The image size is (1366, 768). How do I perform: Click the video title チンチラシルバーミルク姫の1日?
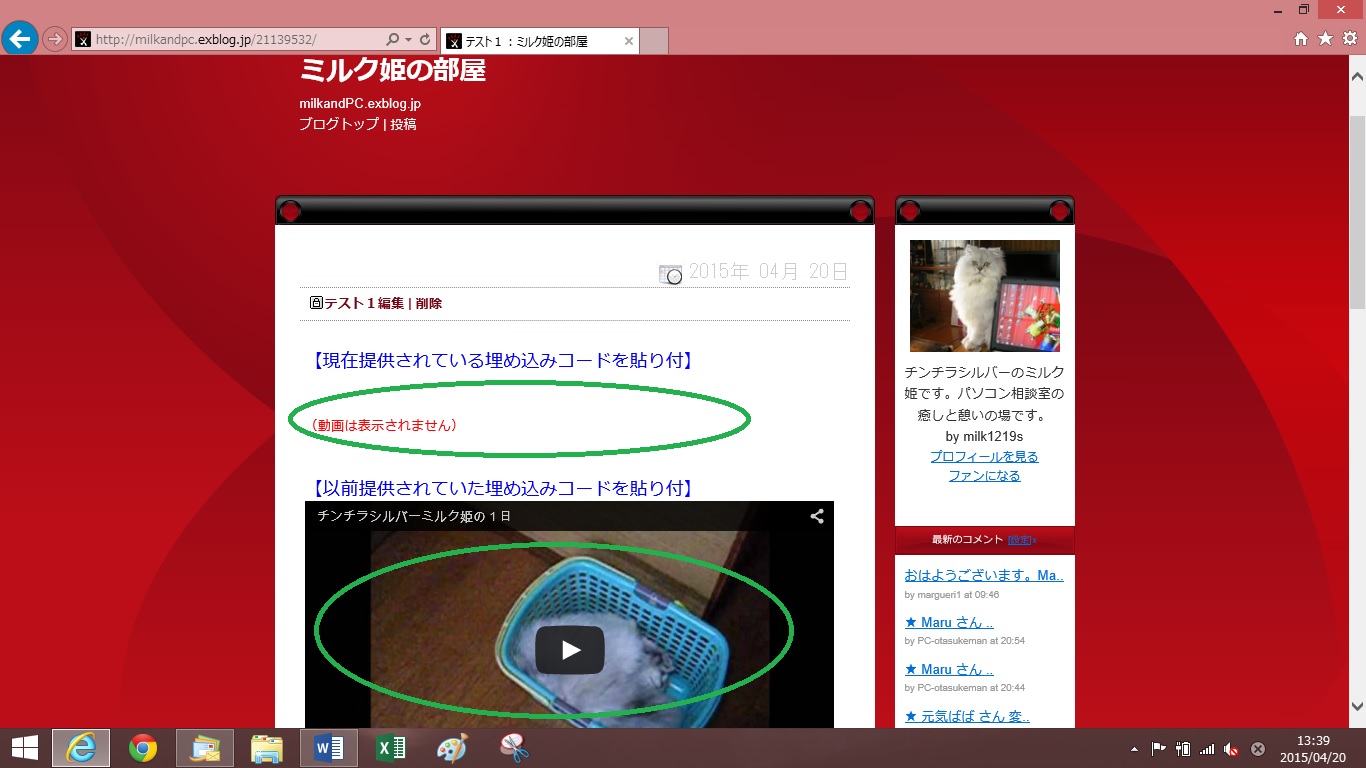[414, 516]
